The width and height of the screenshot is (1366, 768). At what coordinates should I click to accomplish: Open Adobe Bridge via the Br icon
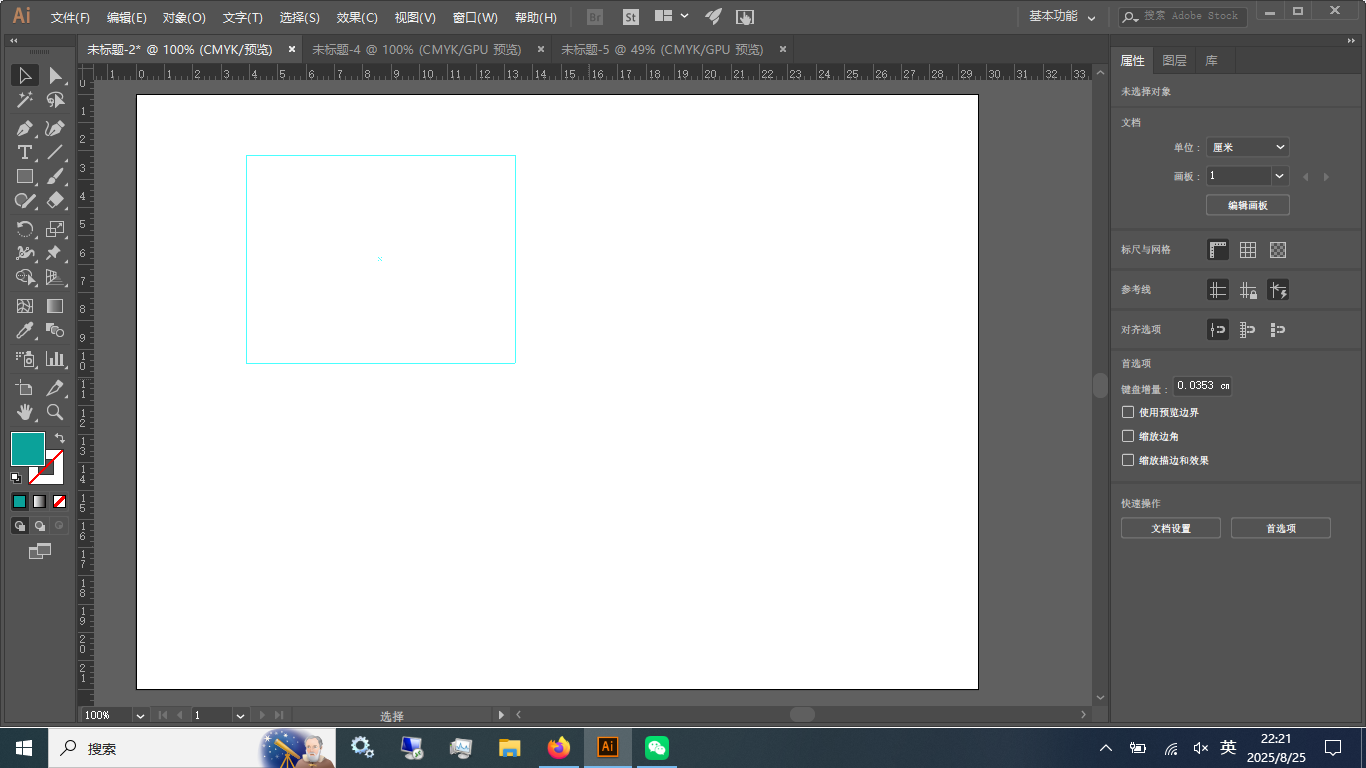coord(595,17)
